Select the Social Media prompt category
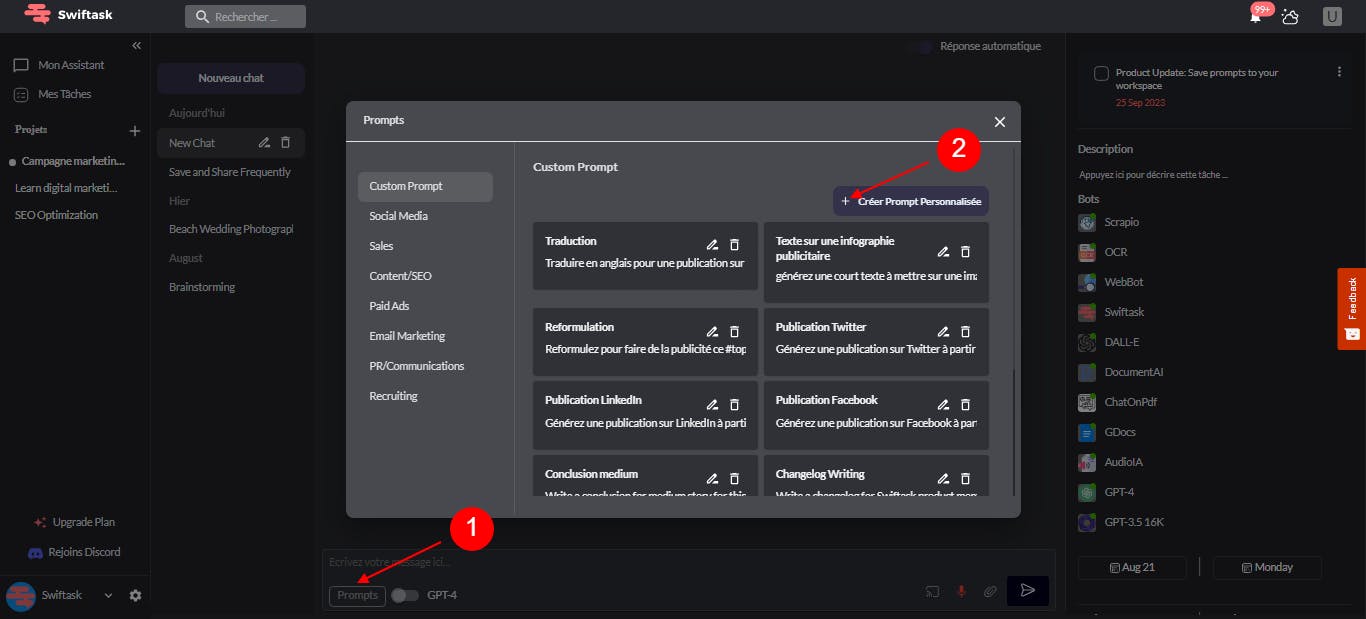The height and width of the screenshot is (619, 1366). [x=398, y=216]
